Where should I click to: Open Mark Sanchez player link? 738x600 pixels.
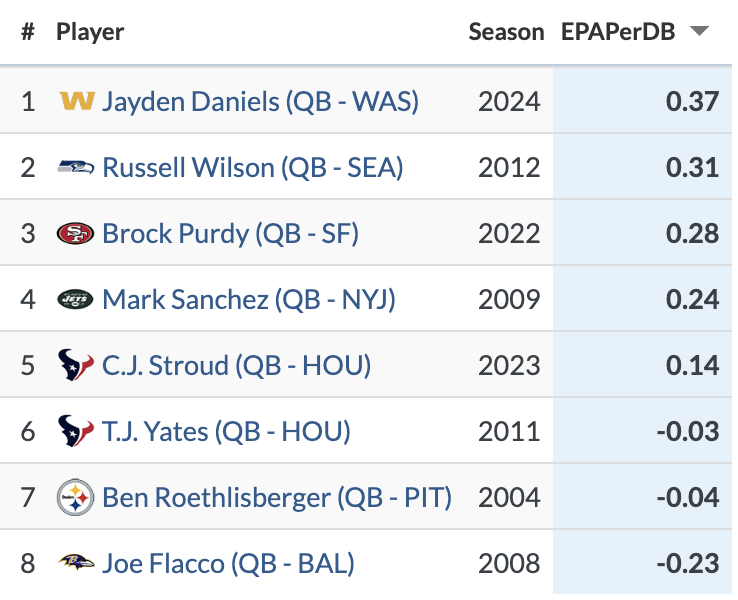pyautogui.click(x=249, y=299)
